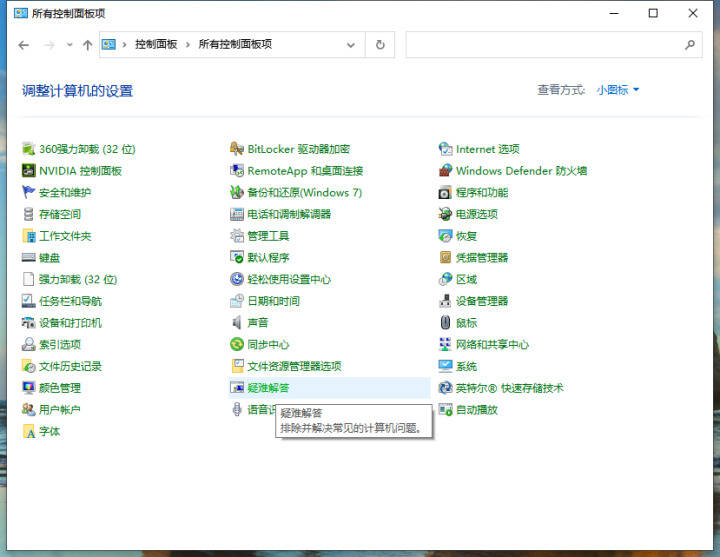This screenshot has height=557, width=720.
Task: Open the 系统 link
Action: pyautogui.click(x=466, y=366)
